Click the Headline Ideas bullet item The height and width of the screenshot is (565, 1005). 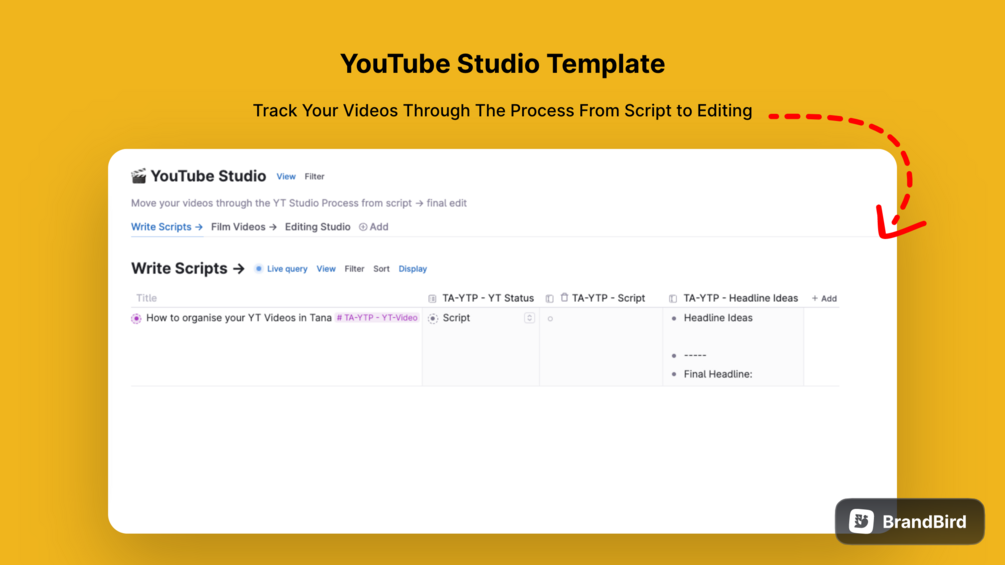pyautogui.click(x=718, y=318)
